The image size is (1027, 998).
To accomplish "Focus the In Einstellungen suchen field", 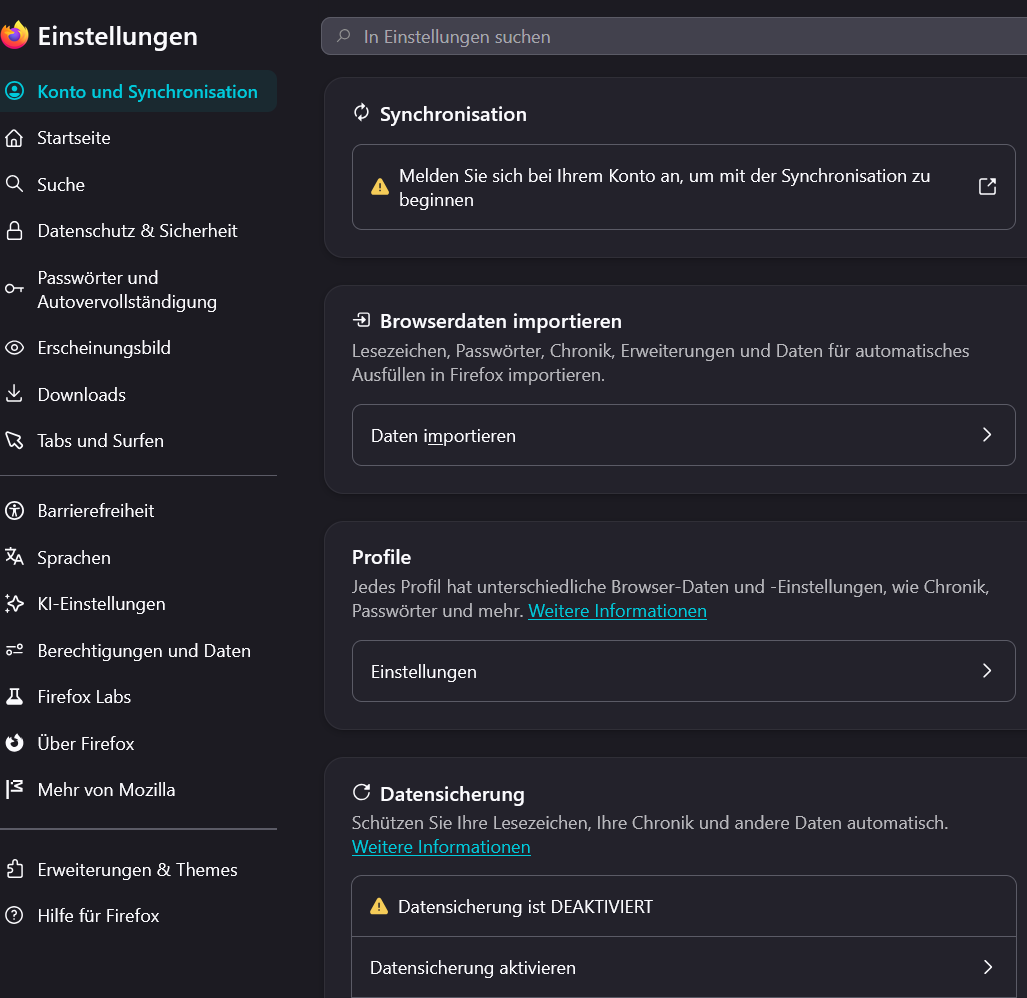I will pos(674,36).
